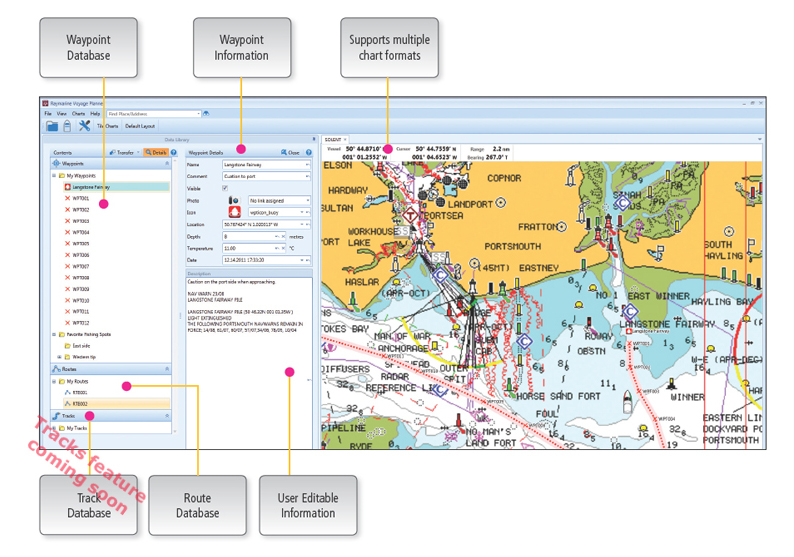This screenshot has width=794, height=557.
Task: Open the Charts menu
Action: (x=78, y=114)
